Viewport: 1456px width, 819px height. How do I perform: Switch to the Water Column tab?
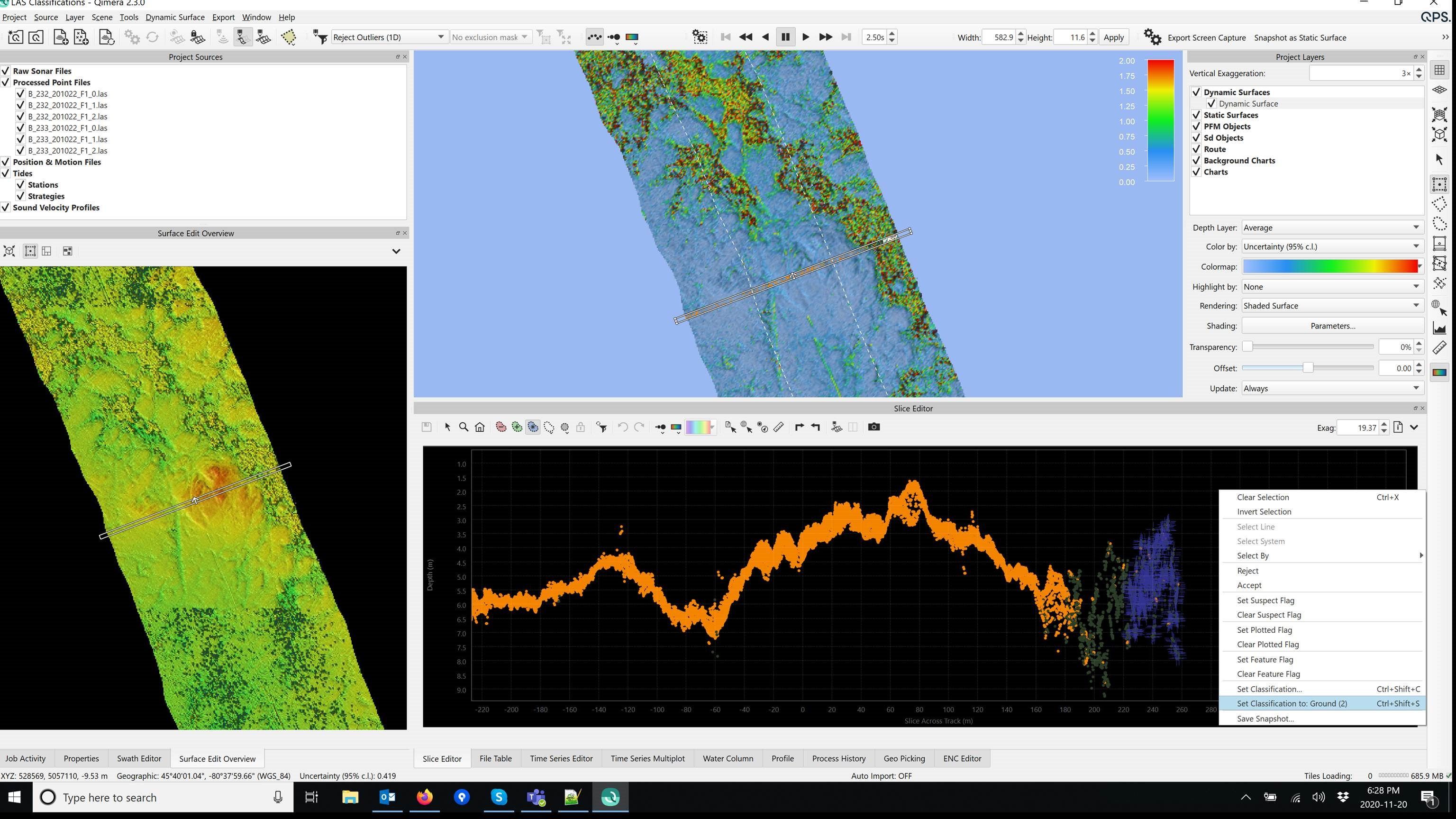728,758
